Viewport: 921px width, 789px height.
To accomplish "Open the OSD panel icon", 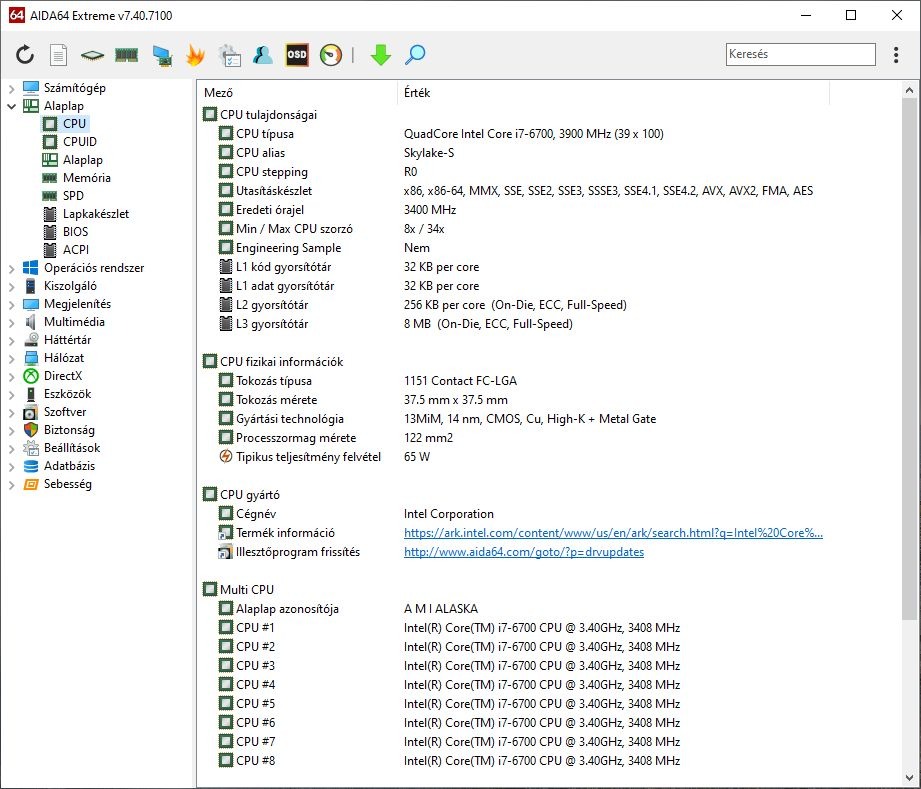I will coord(297,55).
